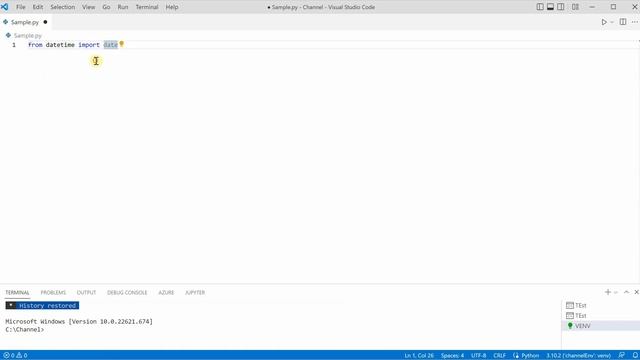Select the second TEst terminal
640x360 pixels.
pyautogui.click(x=600, y=316)
